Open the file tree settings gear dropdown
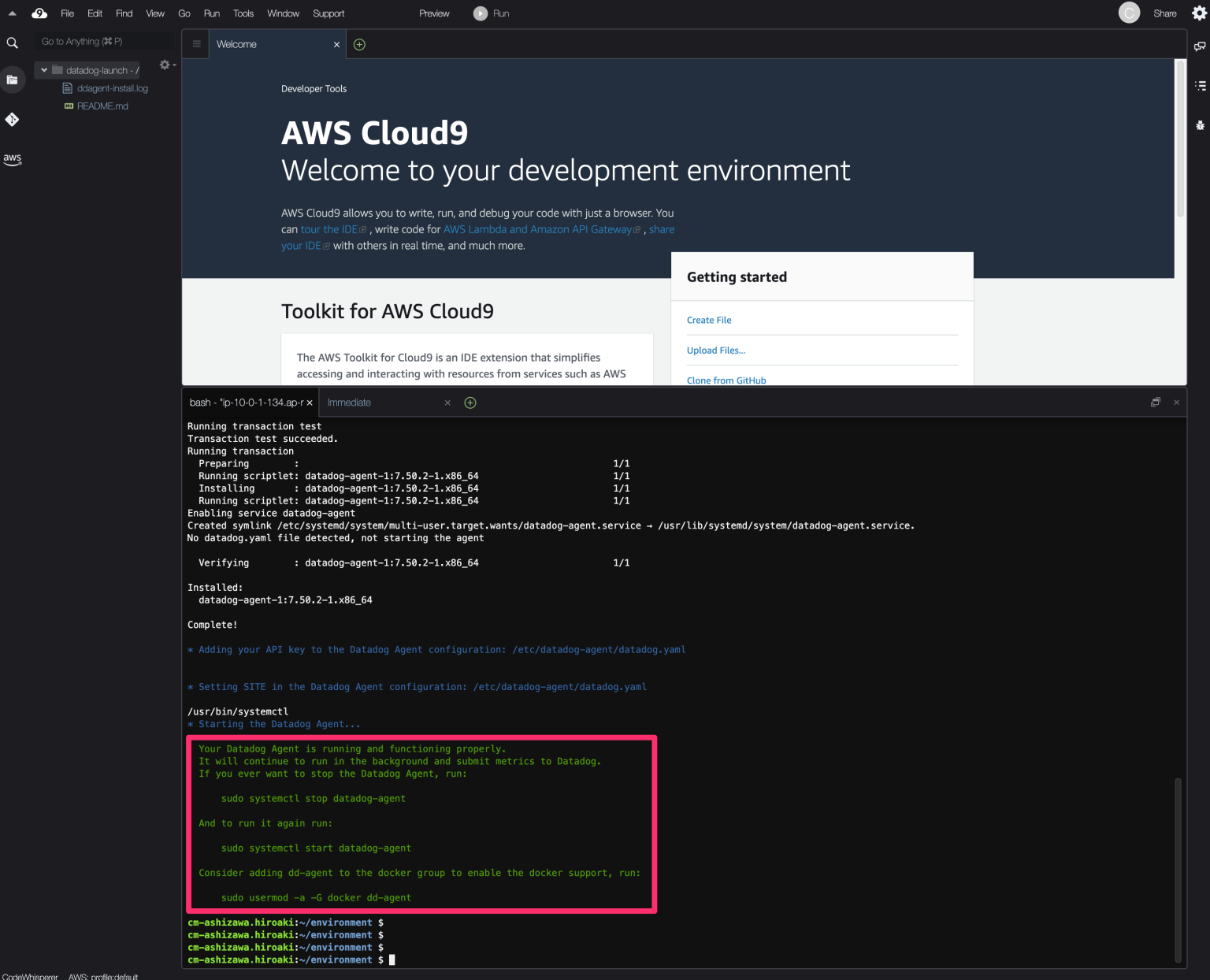This screenshot has height=980, width=1210. point(165,65)
